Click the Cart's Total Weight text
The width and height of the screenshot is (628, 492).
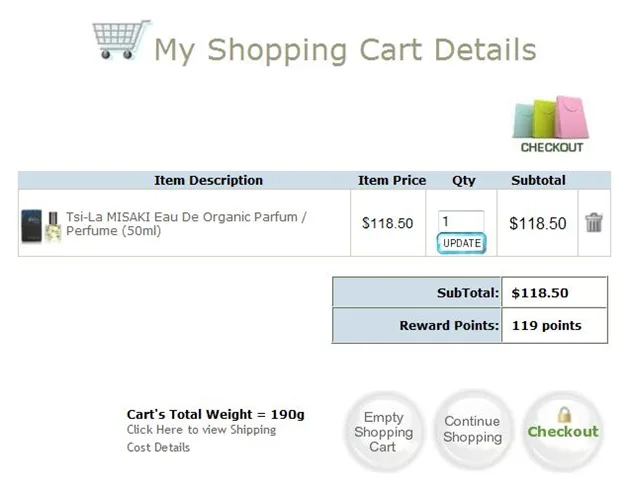pyautogui.click(x=215, y=414)
